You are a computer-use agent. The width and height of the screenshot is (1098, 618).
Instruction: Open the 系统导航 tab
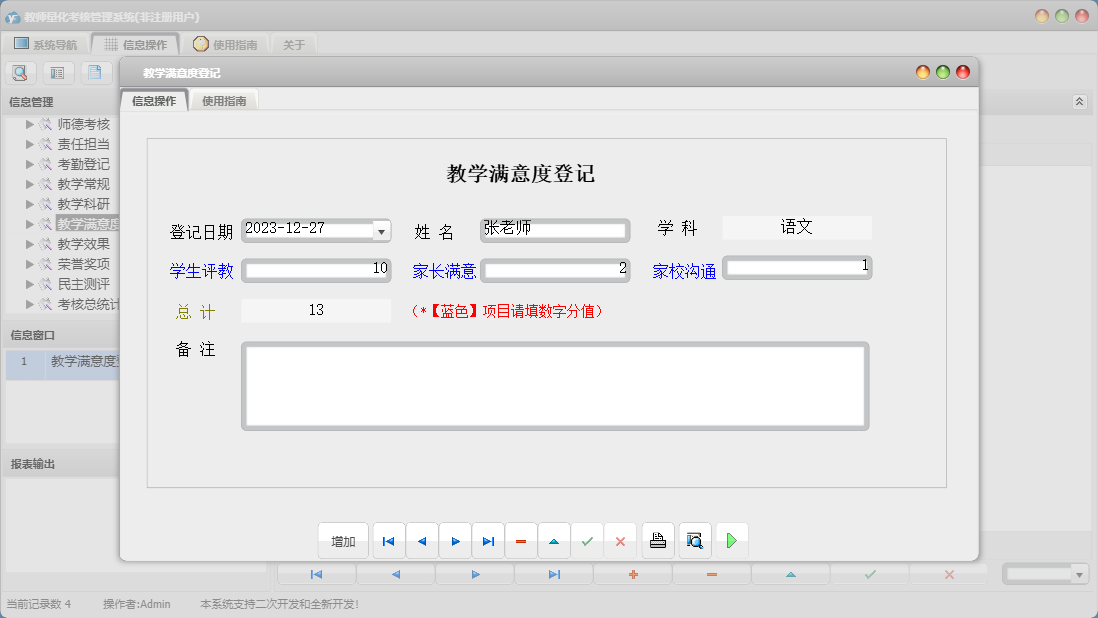coord(48,42)
